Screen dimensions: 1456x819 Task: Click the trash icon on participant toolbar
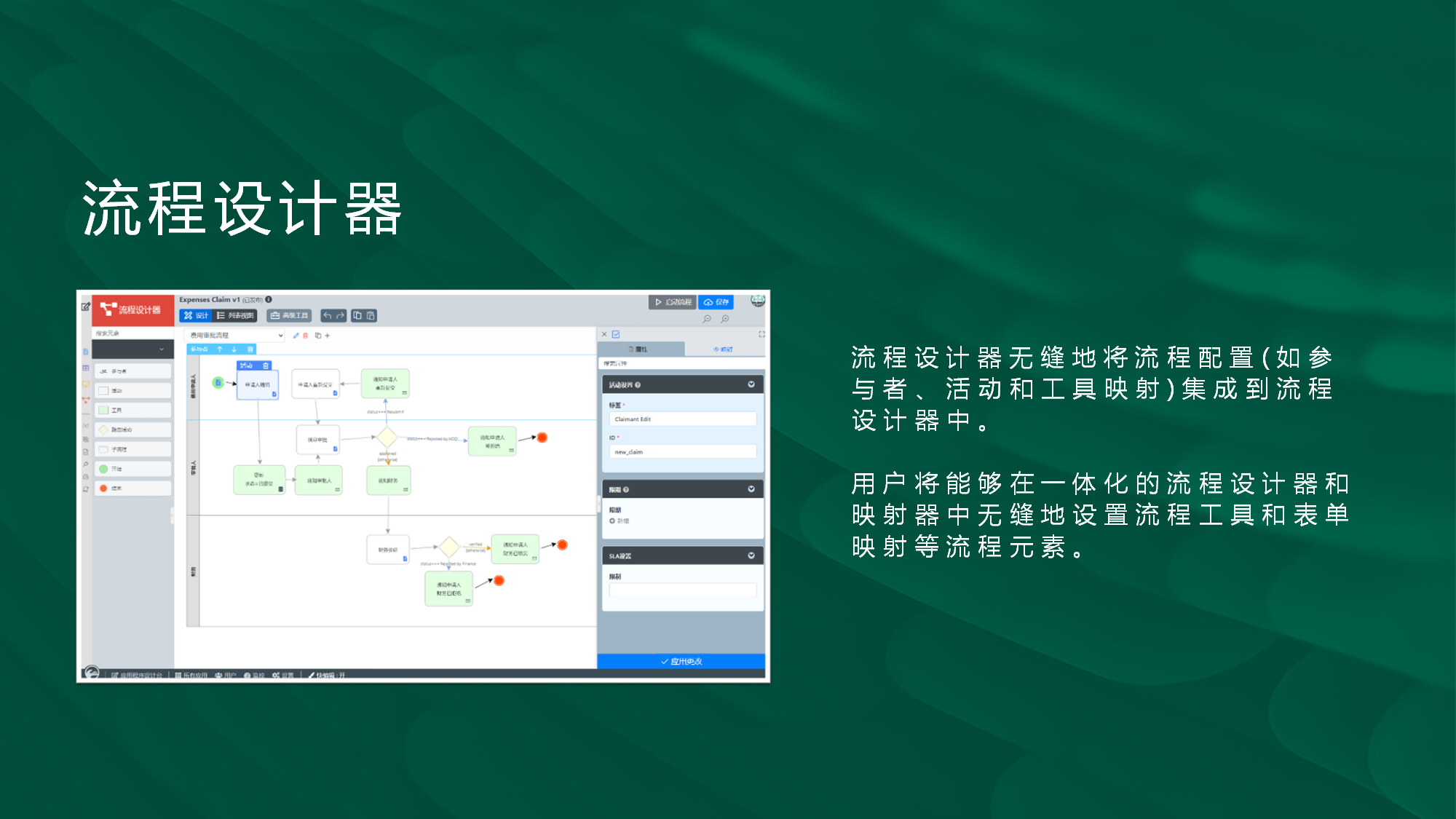click(250, 349)
